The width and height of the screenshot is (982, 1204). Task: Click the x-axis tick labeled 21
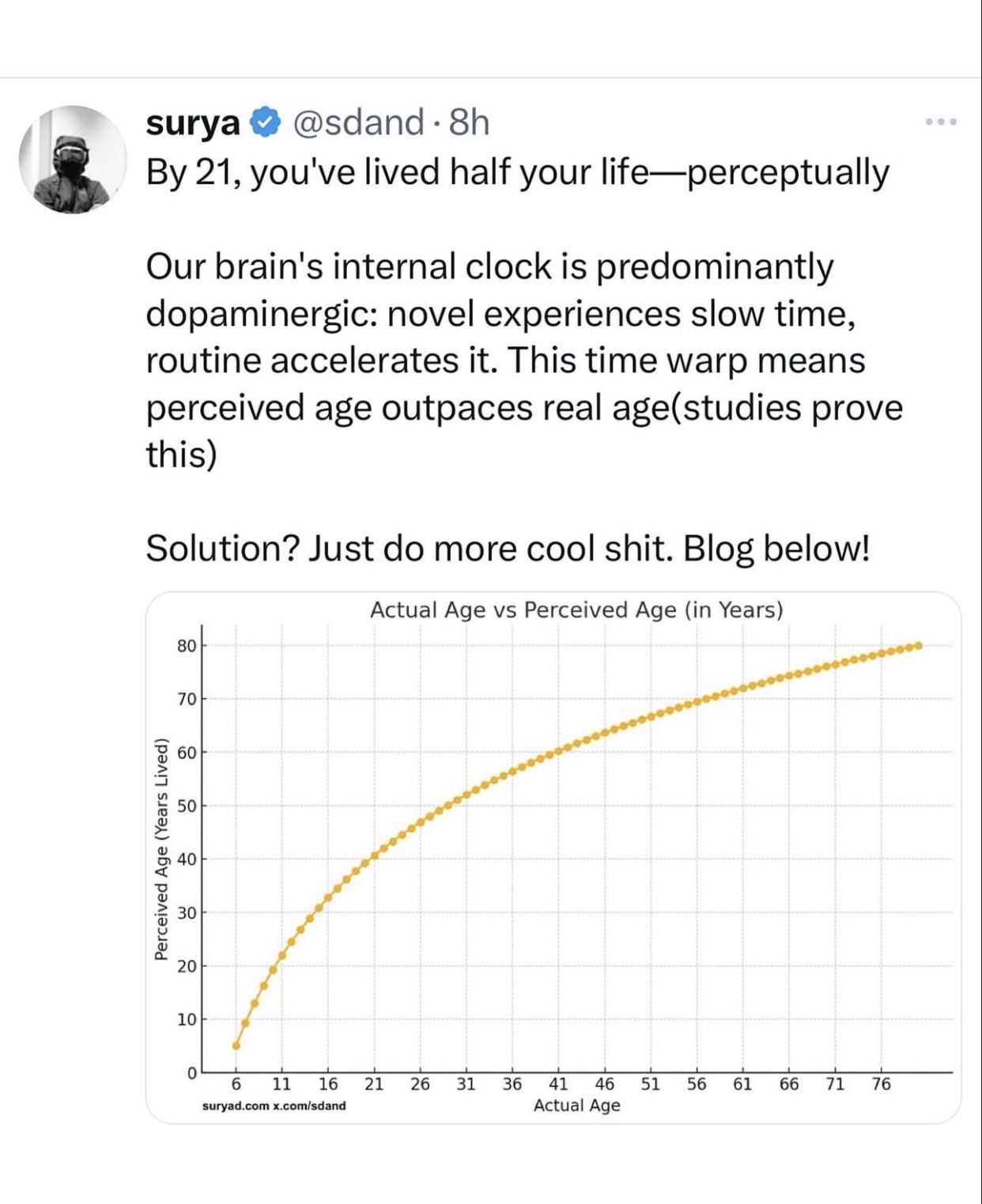coord(374,1084)
